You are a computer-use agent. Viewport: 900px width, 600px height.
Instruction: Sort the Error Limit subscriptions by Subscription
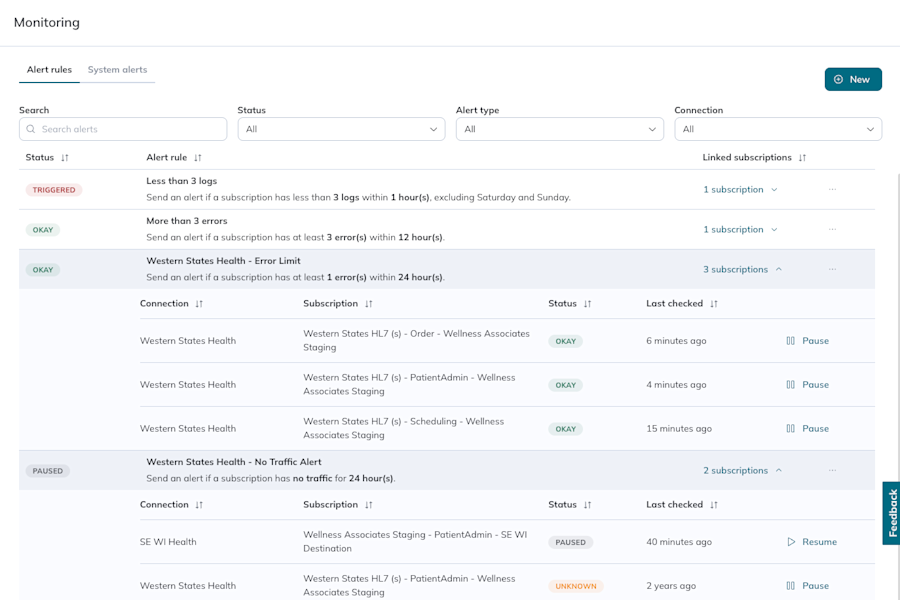tap(368, 304)
